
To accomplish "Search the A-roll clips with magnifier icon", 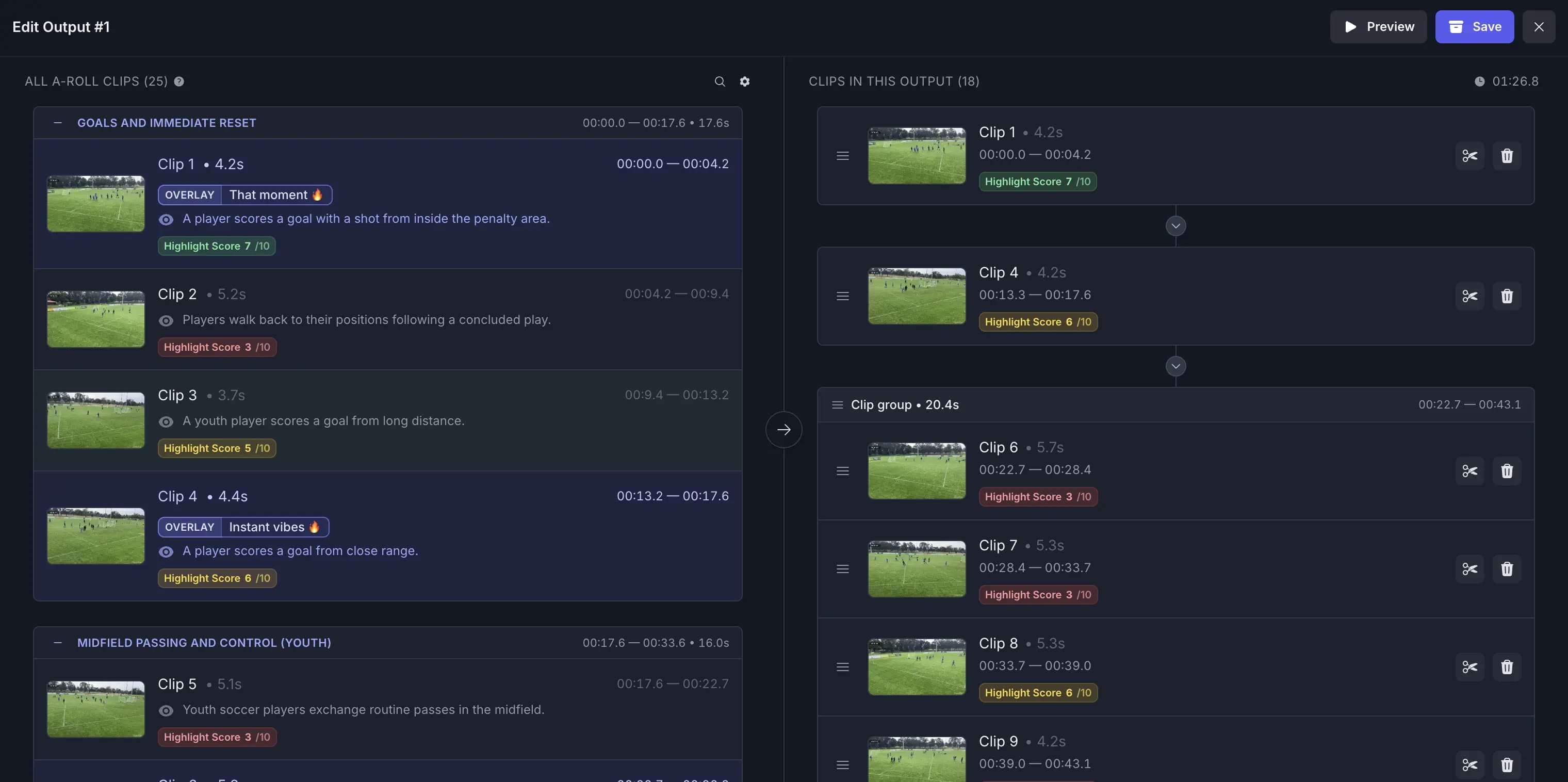I will coord(720,82).
